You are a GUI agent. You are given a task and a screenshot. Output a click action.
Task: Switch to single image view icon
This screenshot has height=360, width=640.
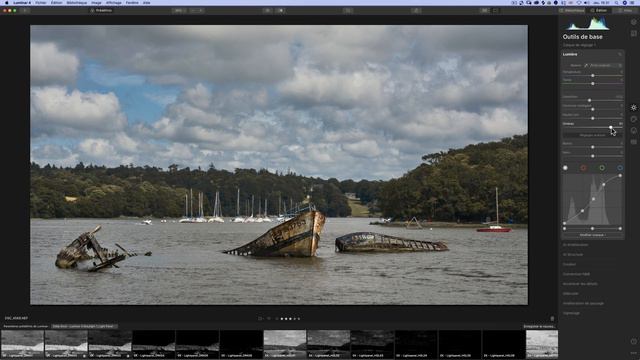[x=495, y=11]
